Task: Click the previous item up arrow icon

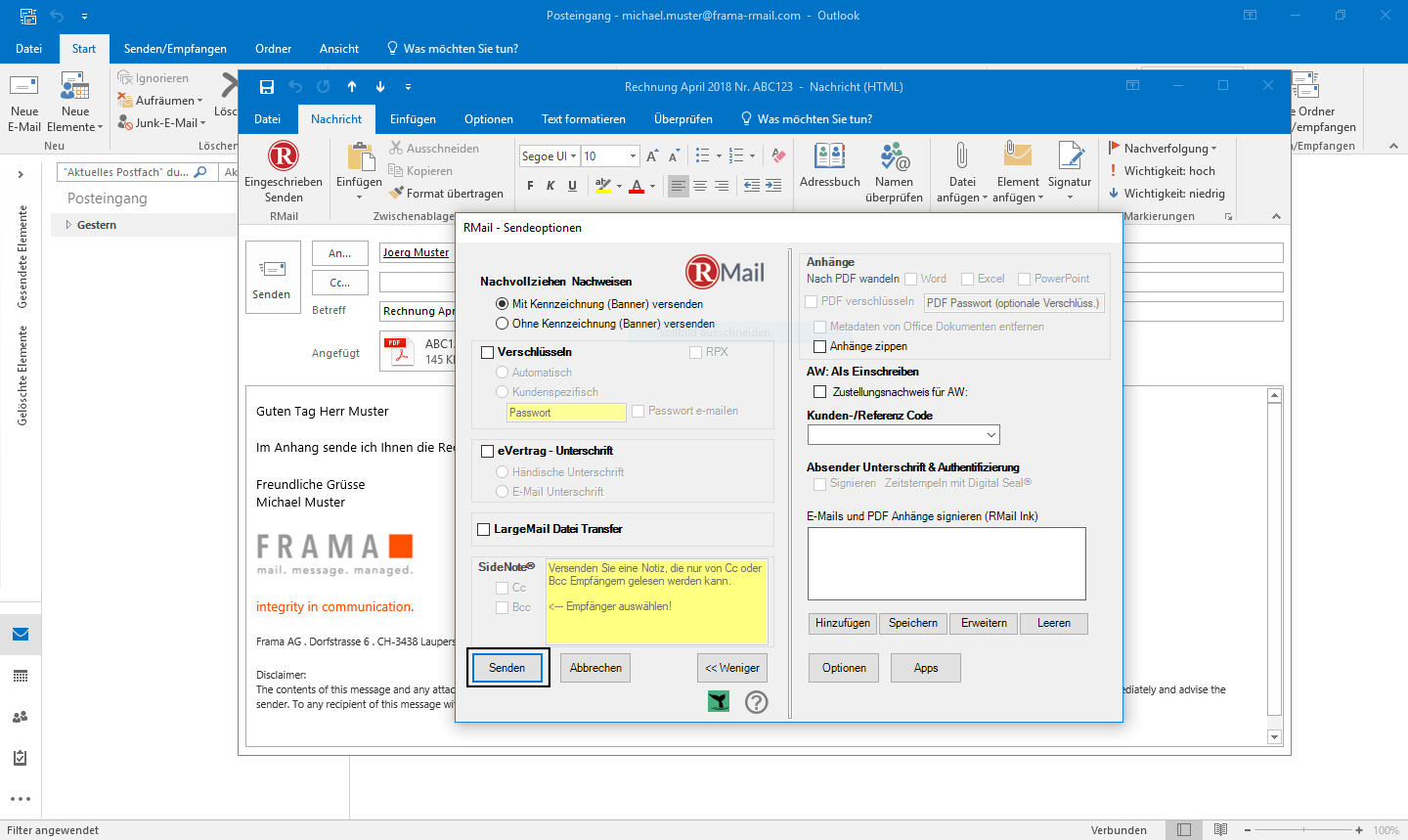Action: point(352,87)
